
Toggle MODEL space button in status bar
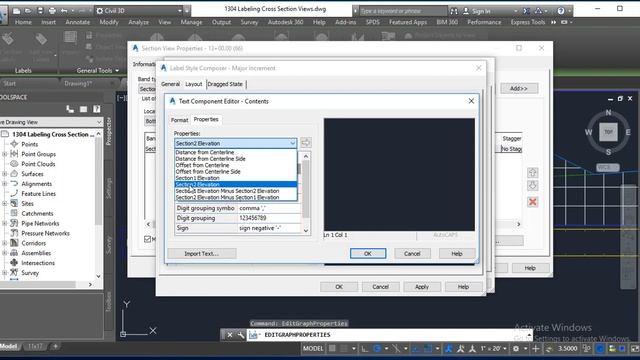[x=313, y=349]
